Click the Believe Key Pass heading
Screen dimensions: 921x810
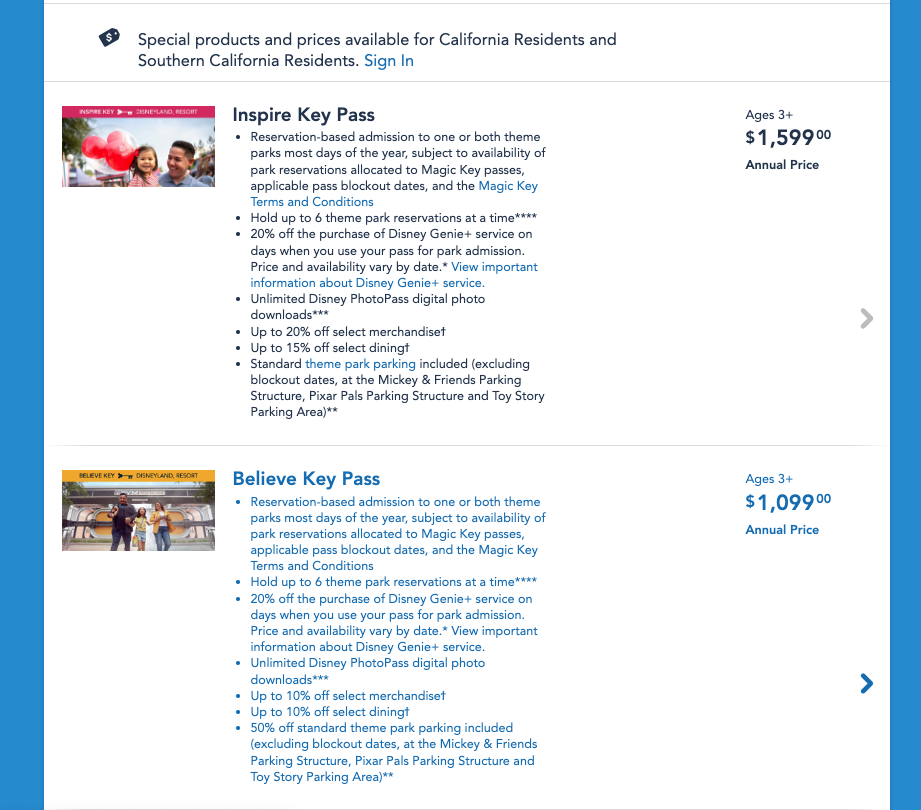[x=306, y=478]
